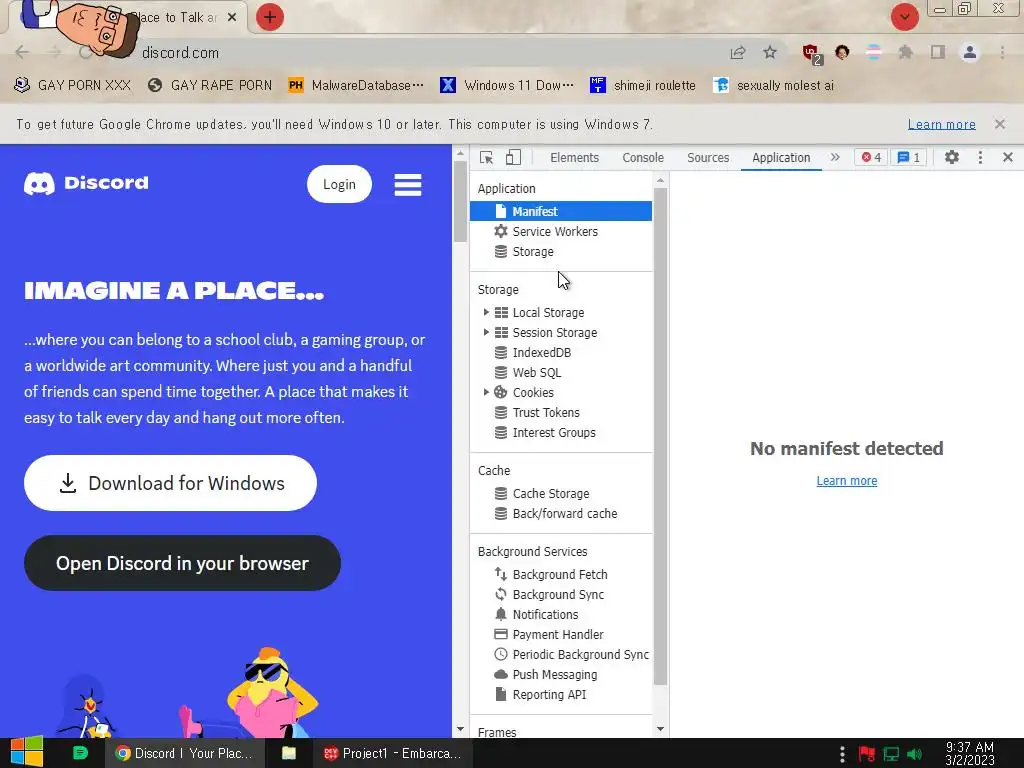This screenshot has height=768, width=1024.
Task: Click Download for Windows button
Action: 170,483
